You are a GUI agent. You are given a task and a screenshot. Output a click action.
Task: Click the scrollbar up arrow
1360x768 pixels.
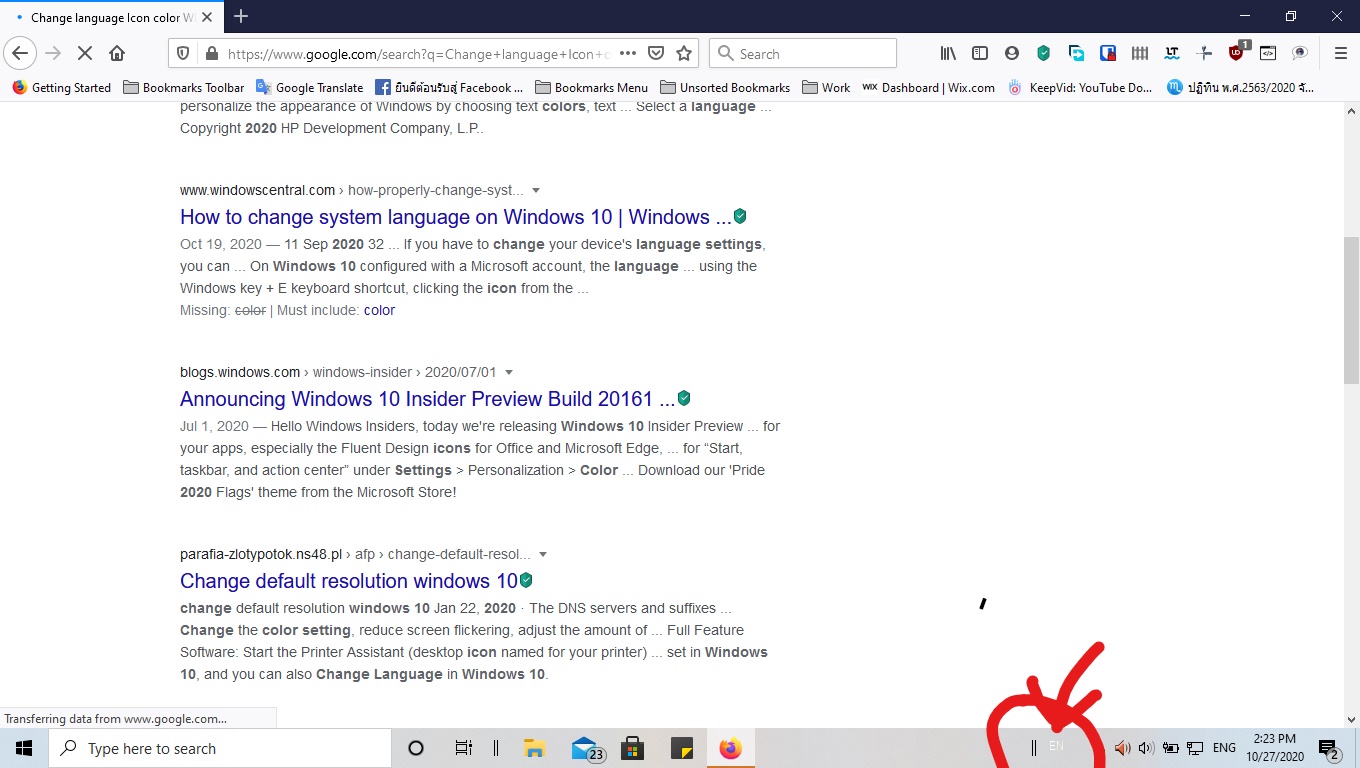click(1351, 110)
